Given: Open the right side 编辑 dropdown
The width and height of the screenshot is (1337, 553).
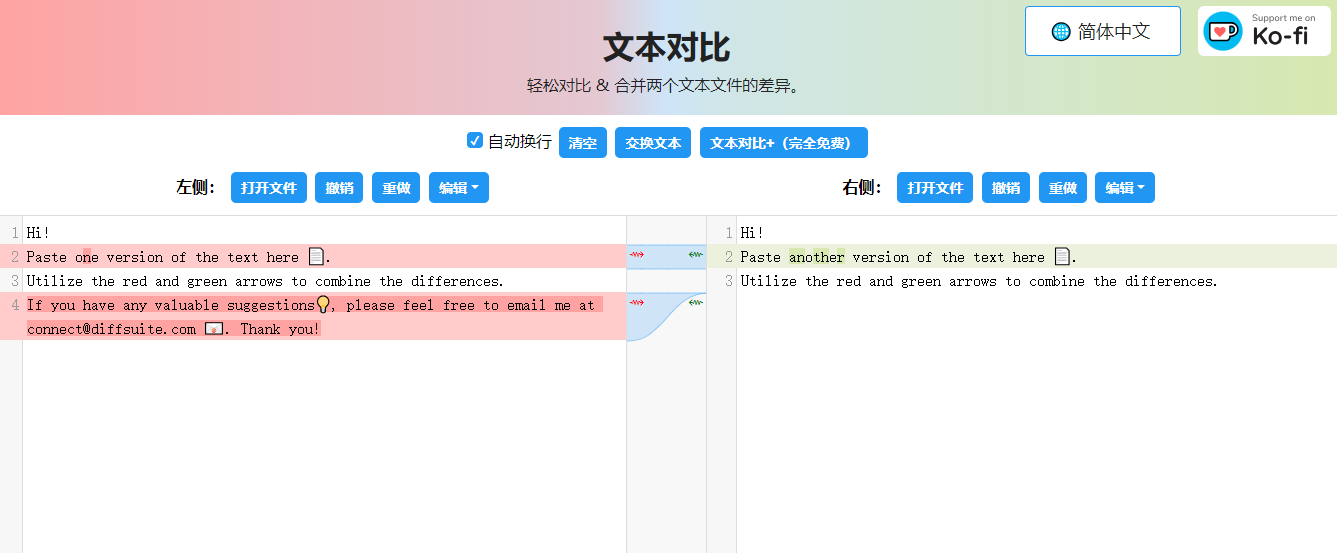Looking at the screenshot, I should [x=1125, y=188].
